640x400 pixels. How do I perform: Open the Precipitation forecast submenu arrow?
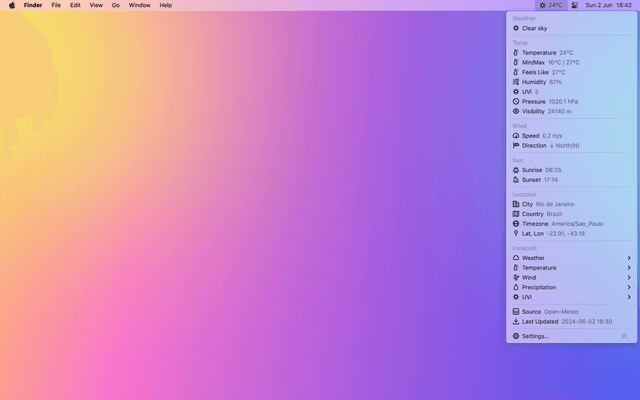[629, 287]
